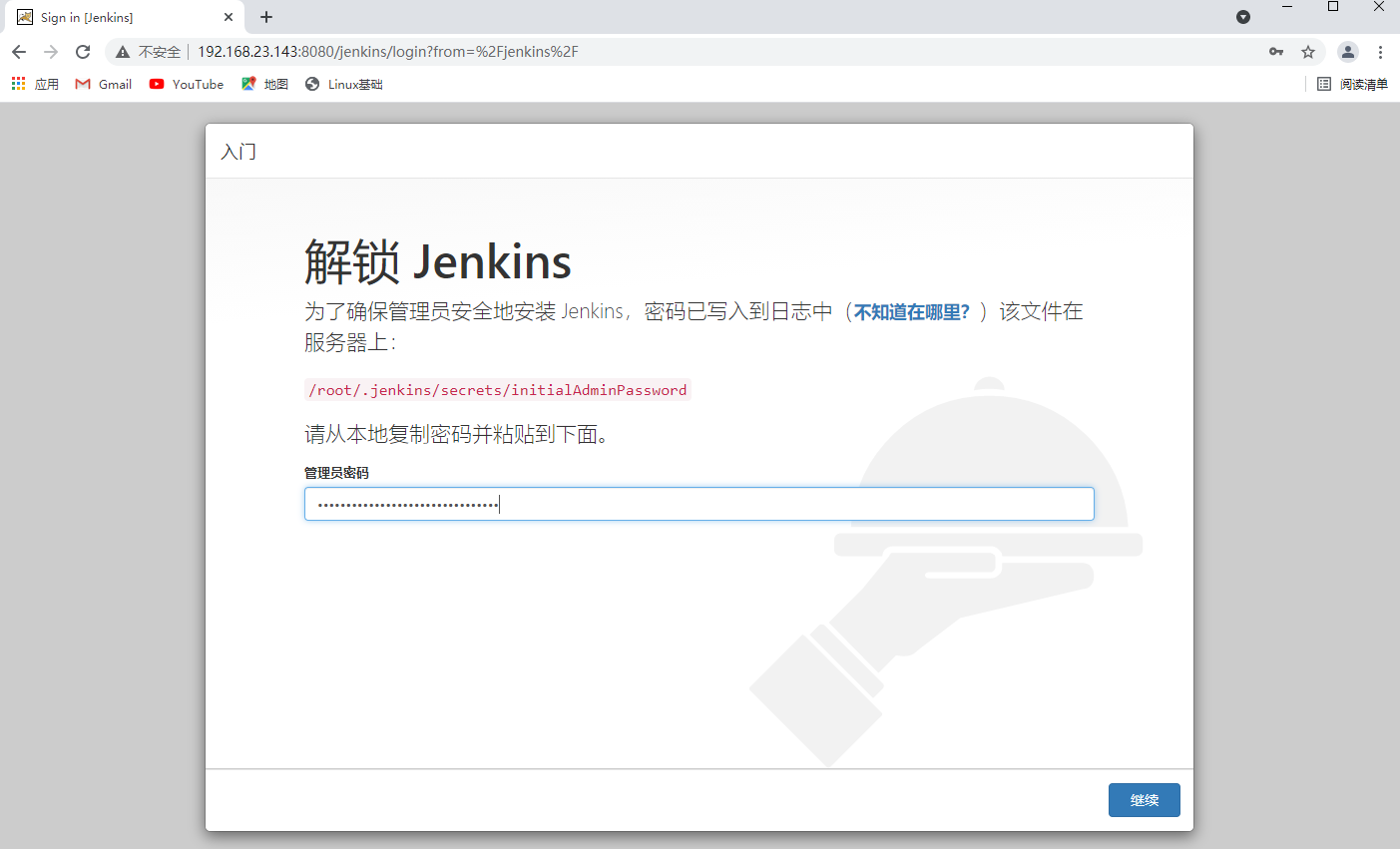Focus the administrator password field

point(699,504)
